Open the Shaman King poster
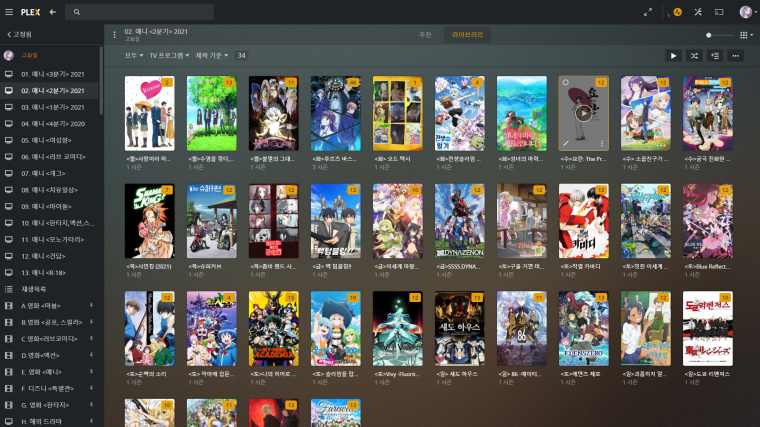 click(149, 221)
